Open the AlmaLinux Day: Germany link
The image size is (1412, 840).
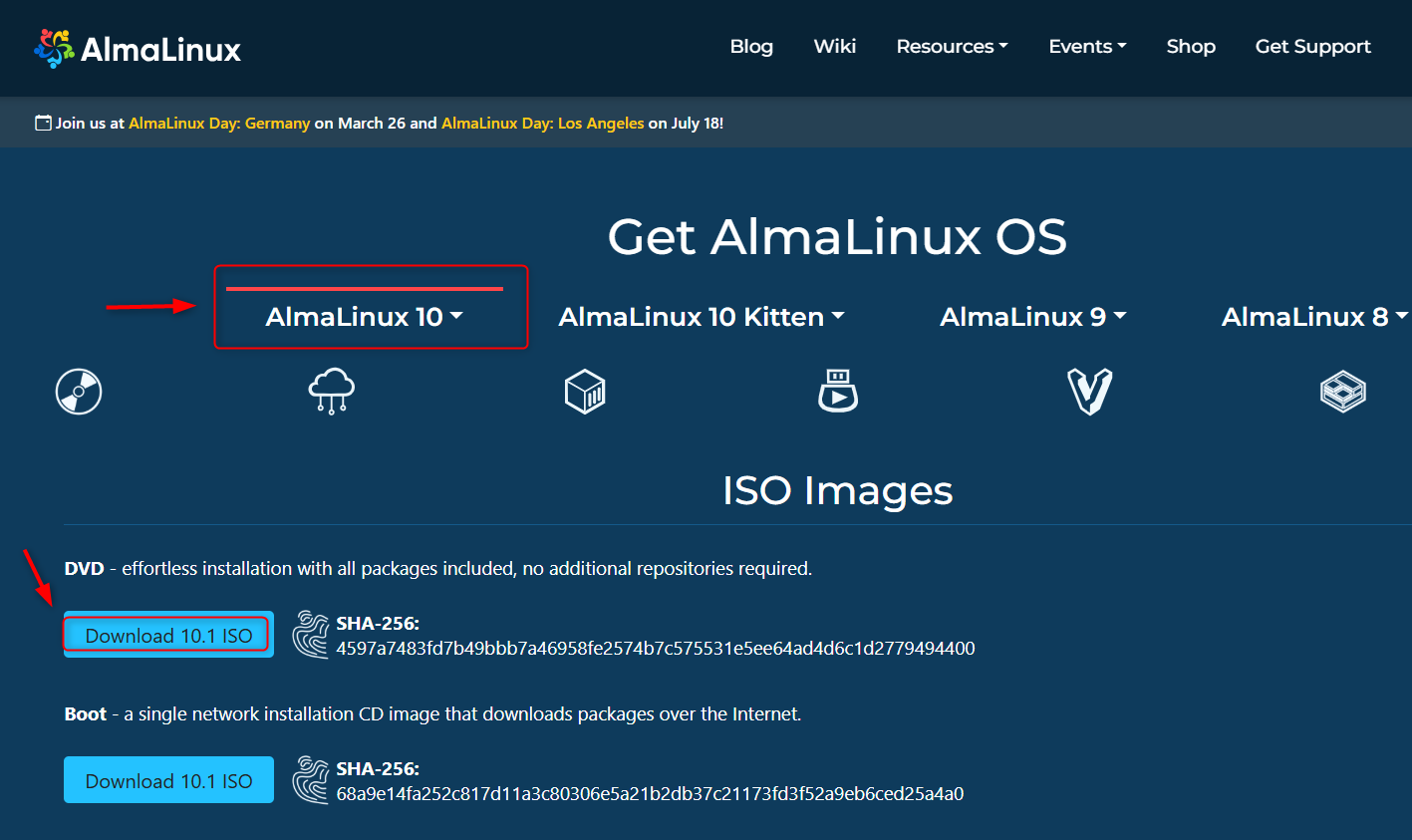[x=219, y=123]
